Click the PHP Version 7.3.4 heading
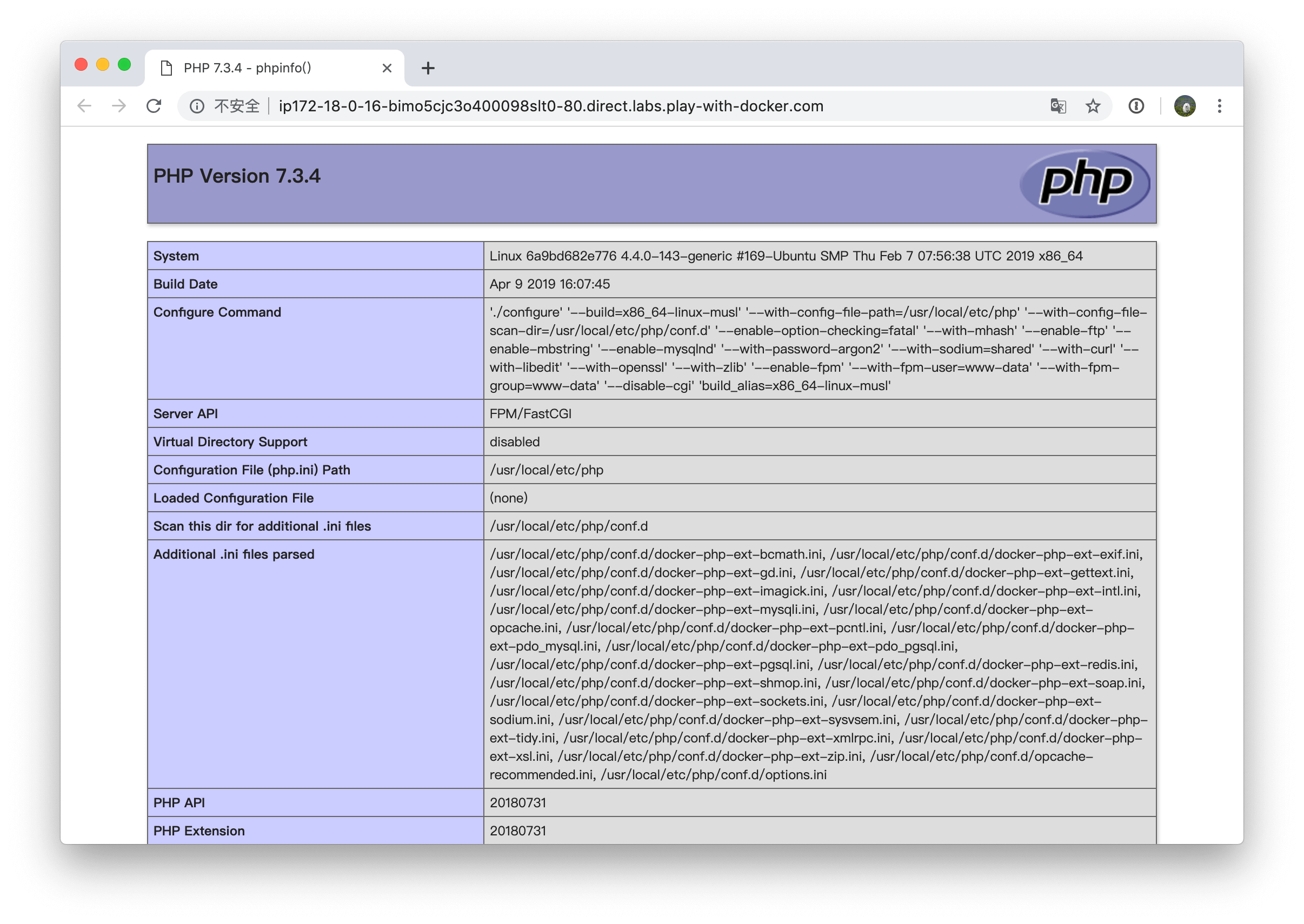 [x=237, y=176]
